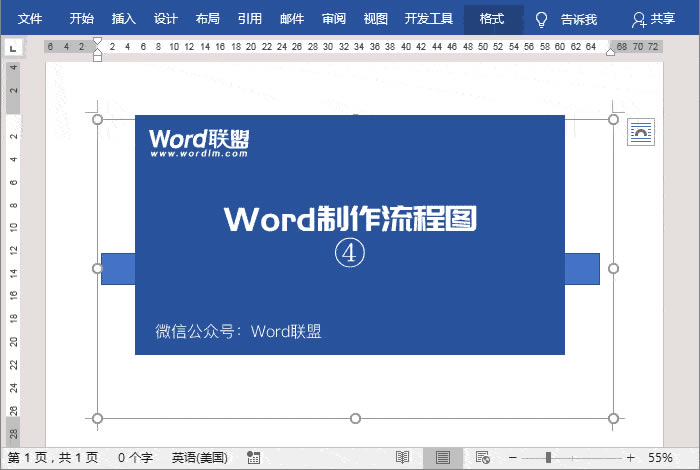Screen dimensions: 700x470
Task: Open the 格式 (Format) tab
Action: (492, 19)
